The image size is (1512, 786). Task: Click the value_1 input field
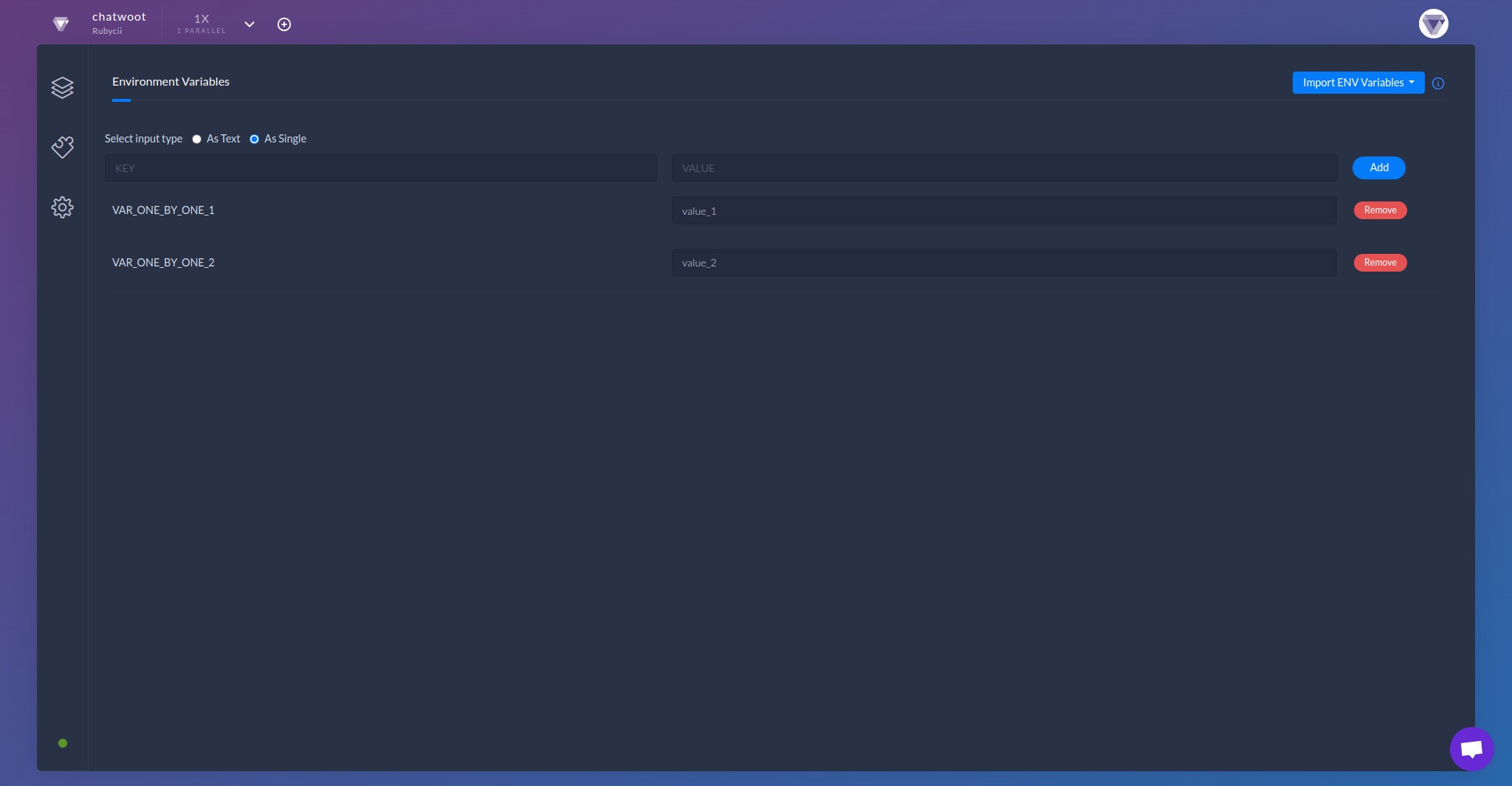click(1003, 210)
